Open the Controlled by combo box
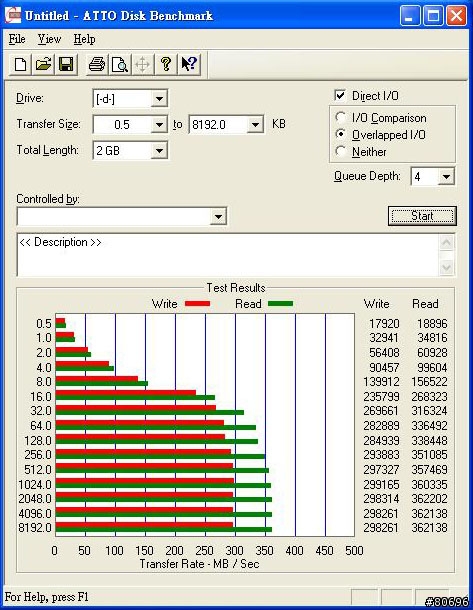 coord(122,216)
